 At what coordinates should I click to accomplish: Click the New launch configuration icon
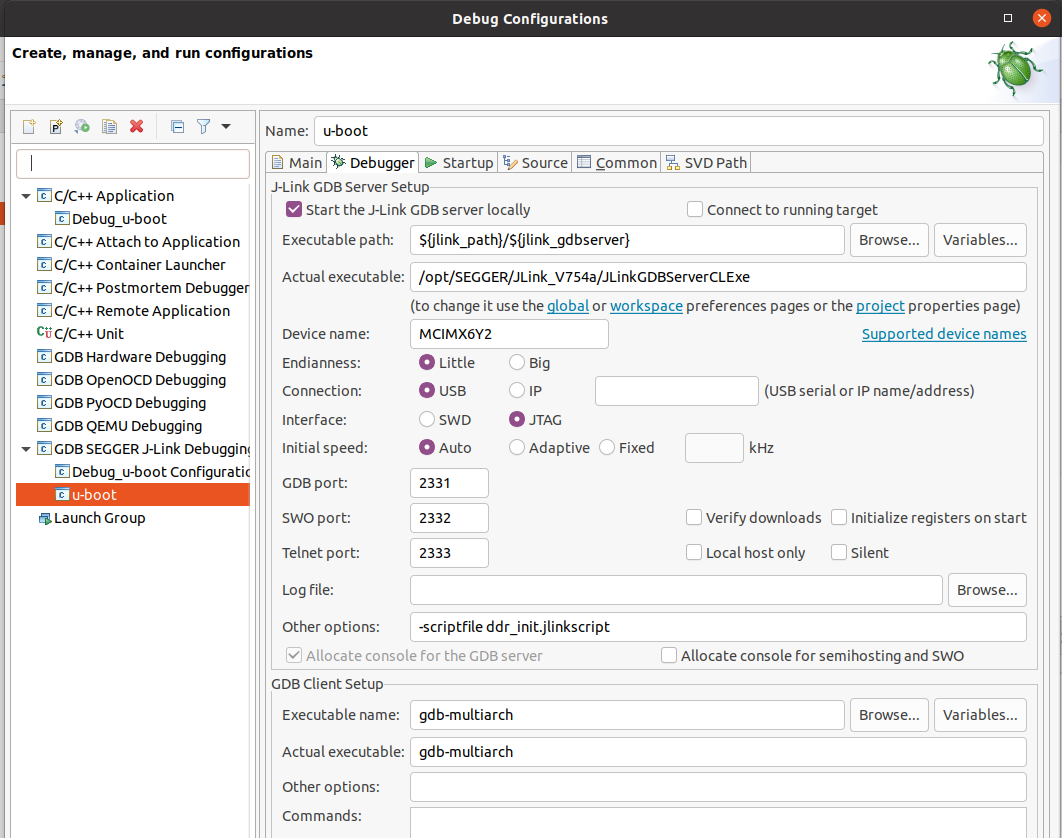30,127
